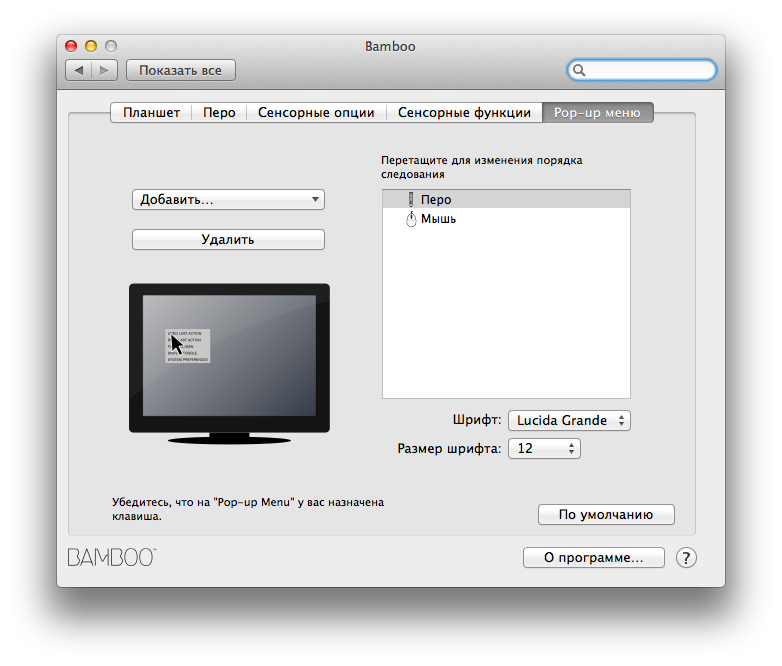The image size is (782, 666).
Task: Click the pen icon beside Перо
Action: (411, 200)
